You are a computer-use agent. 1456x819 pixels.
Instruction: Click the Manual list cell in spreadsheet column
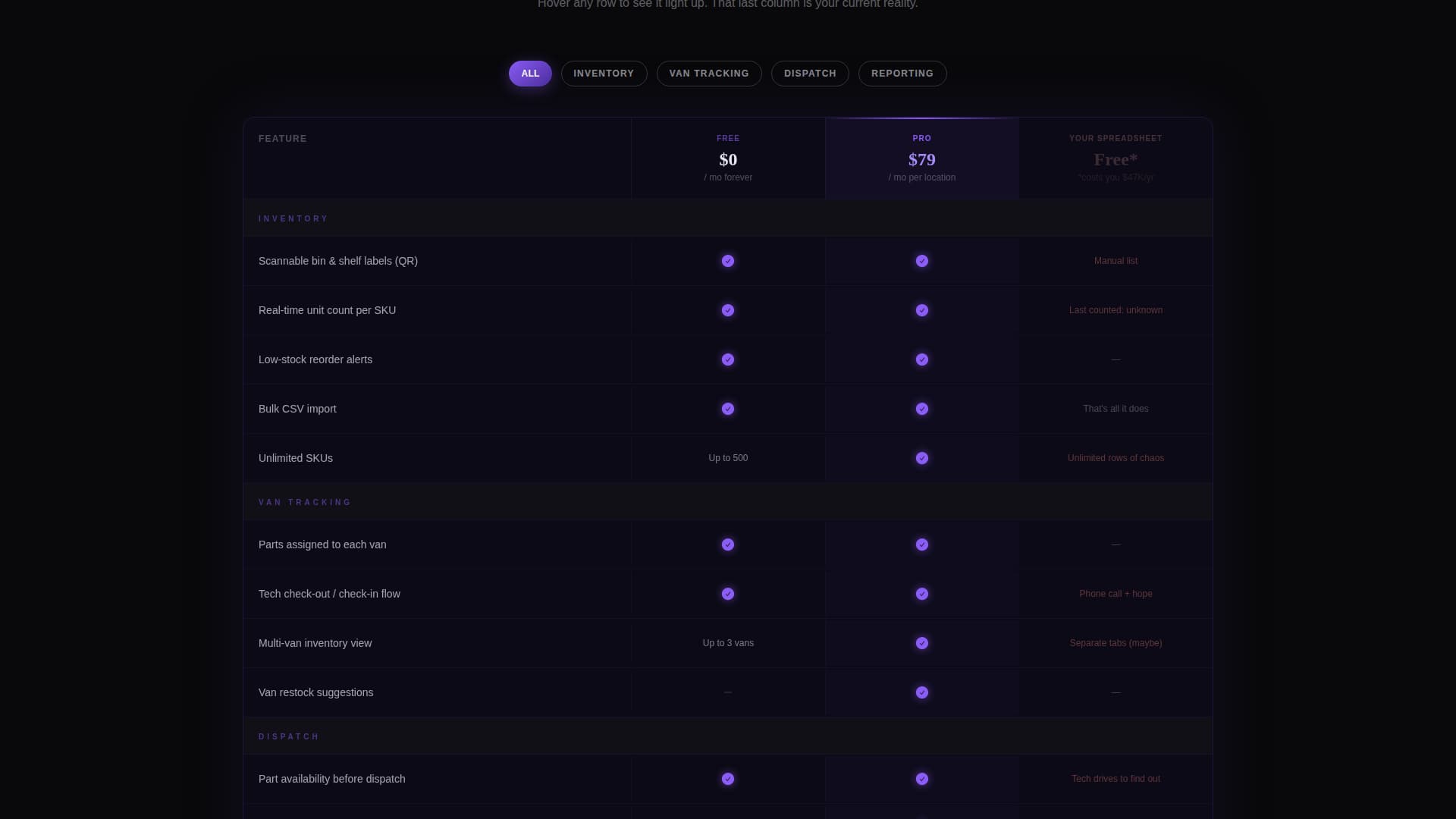click(x=1115, y=261)
